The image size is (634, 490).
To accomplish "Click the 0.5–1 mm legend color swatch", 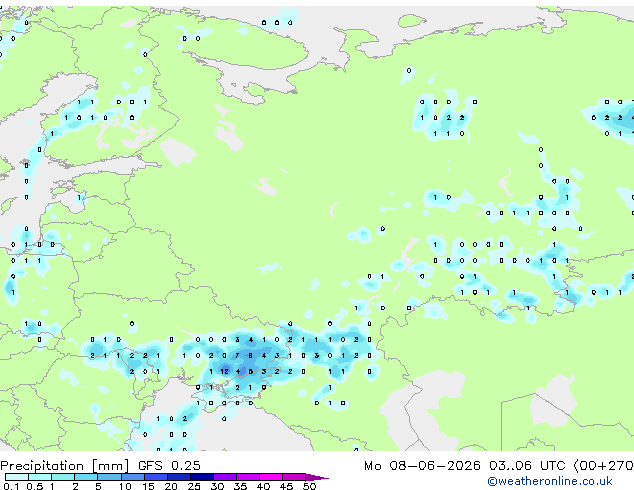I will pyautogui.click(x=40, y=477).
